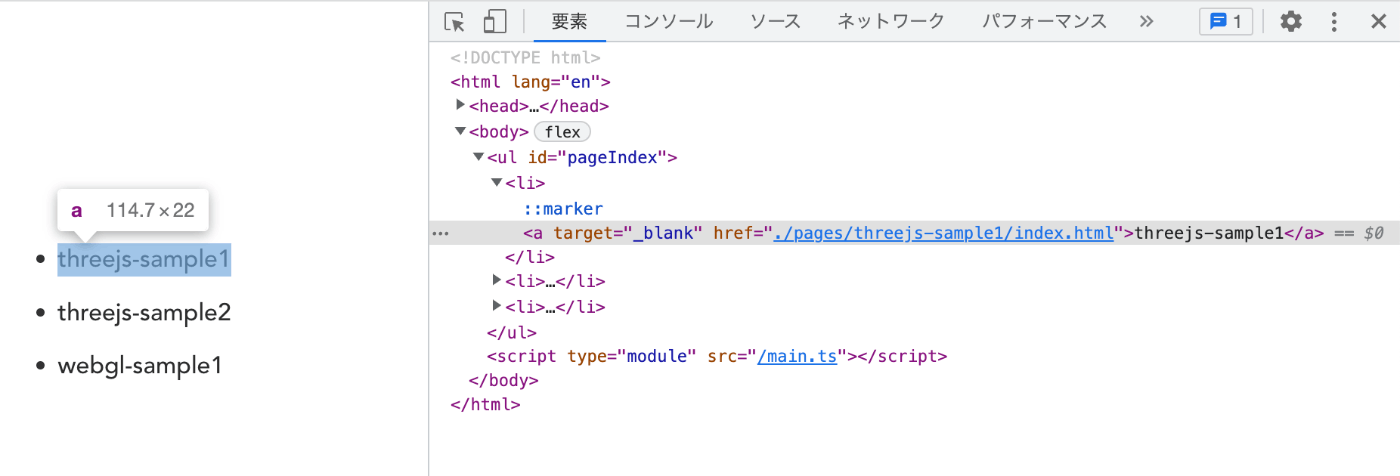
Task: Select the closing </html> tag row
Action: click(x=485, y=405)
